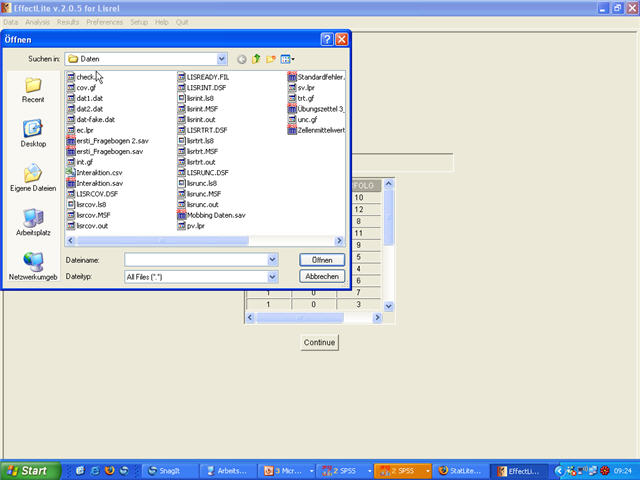Click the dialog's question mark help button

(326, 39)
